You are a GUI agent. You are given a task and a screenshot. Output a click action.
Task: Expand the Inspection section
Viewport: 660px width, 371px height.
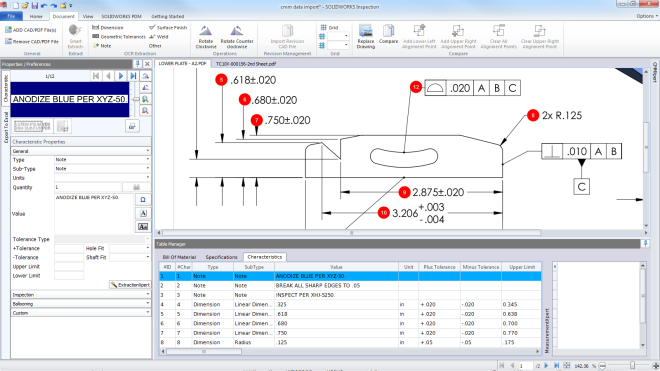(81, 295)
